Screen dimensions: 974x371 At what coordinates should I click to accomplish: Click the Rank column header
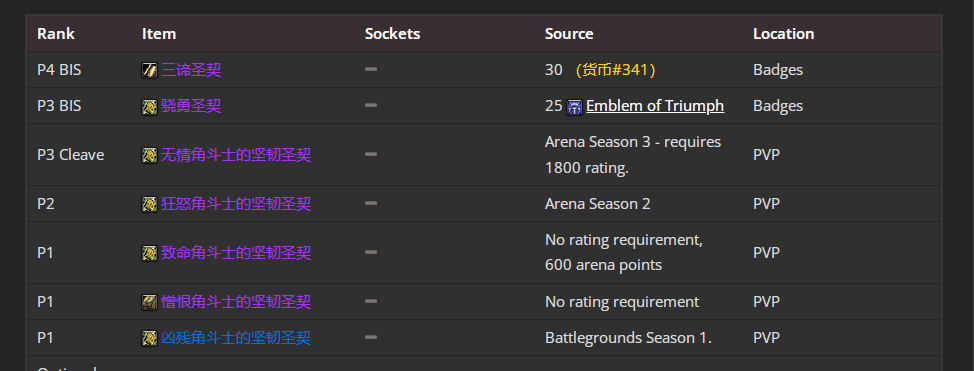[56, 34]
